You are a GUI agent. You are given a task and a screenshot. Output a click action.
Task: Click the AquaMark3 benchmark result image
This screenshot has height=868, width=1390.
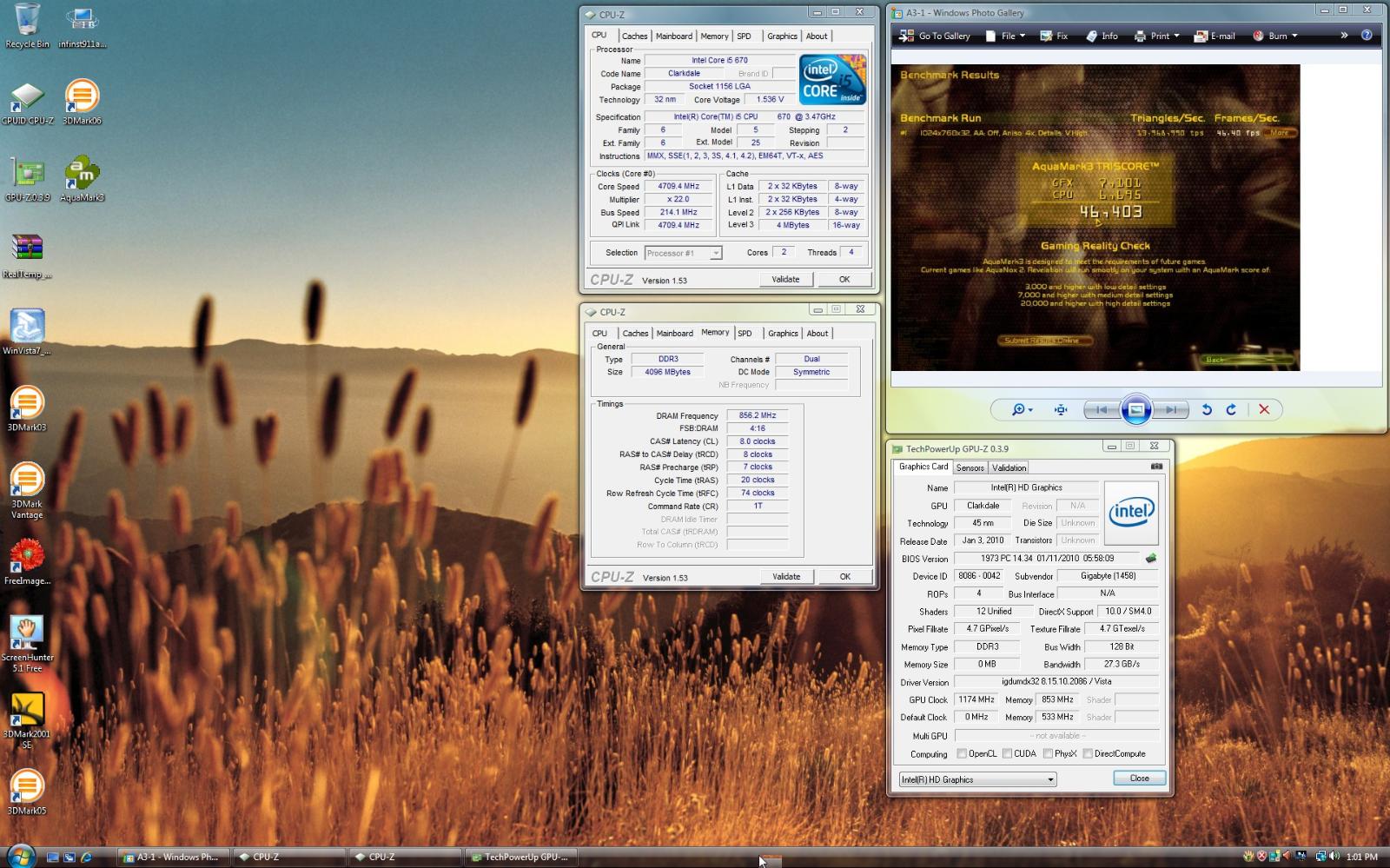pos(1095,217)
